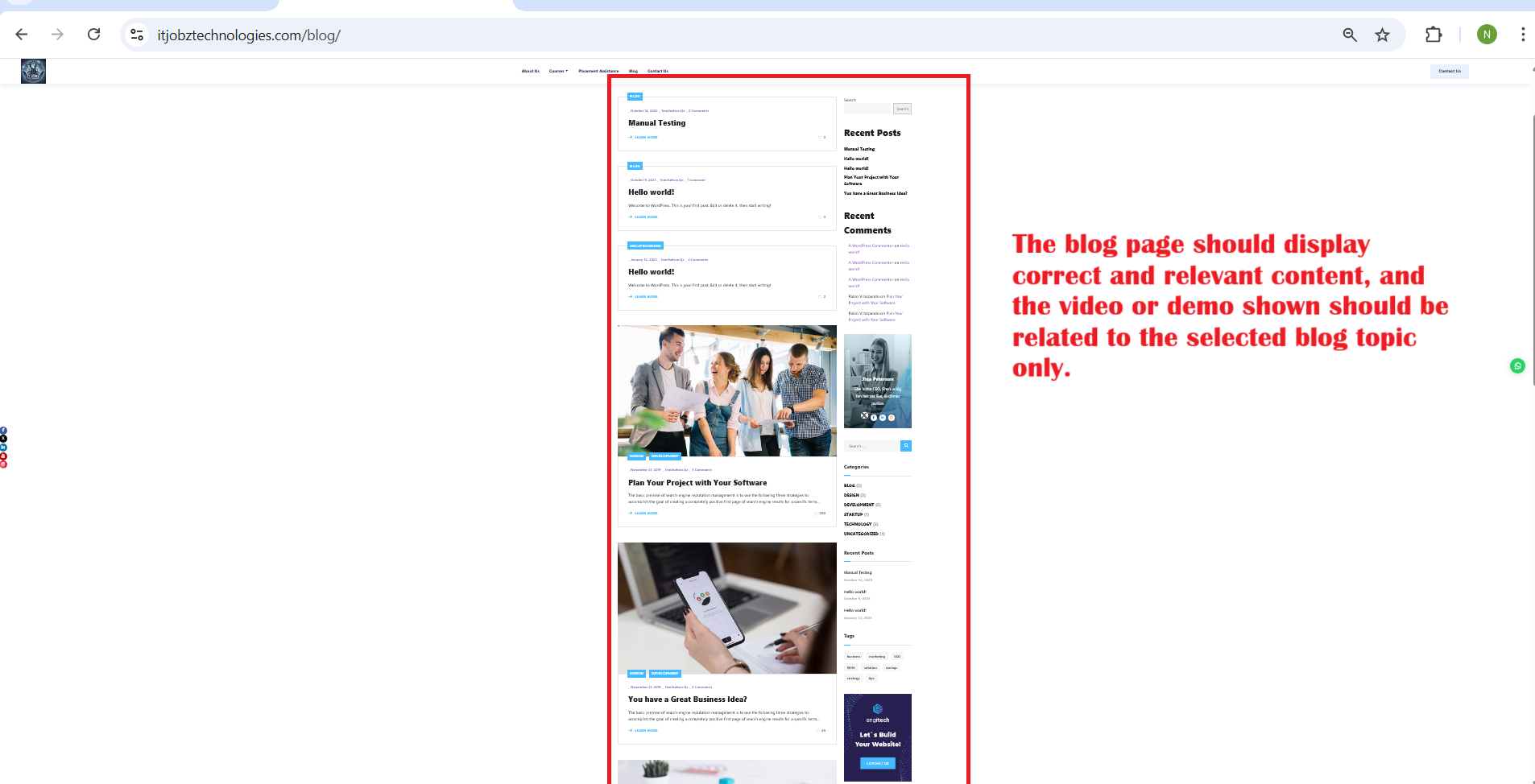Click the gray Search button in the sidebar
The width and height of the screenshot is (1535, 784).
(x=902, y=109)
